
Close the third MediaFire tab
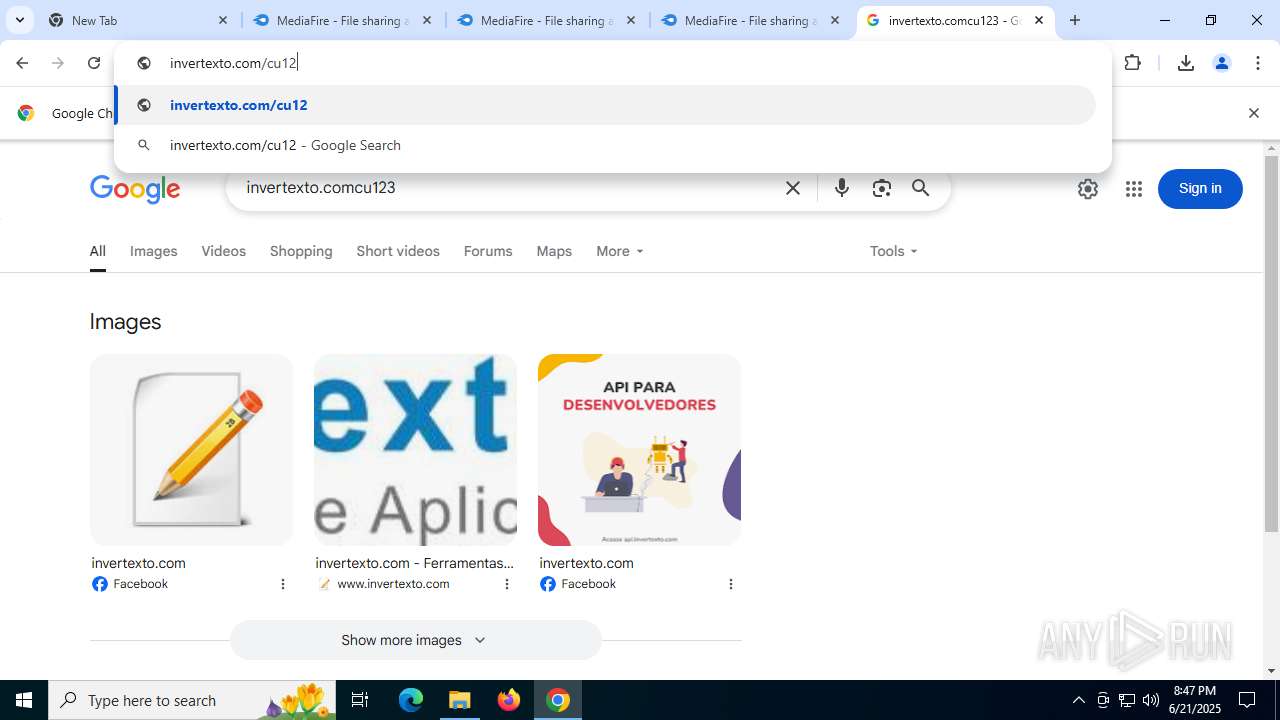835,20
